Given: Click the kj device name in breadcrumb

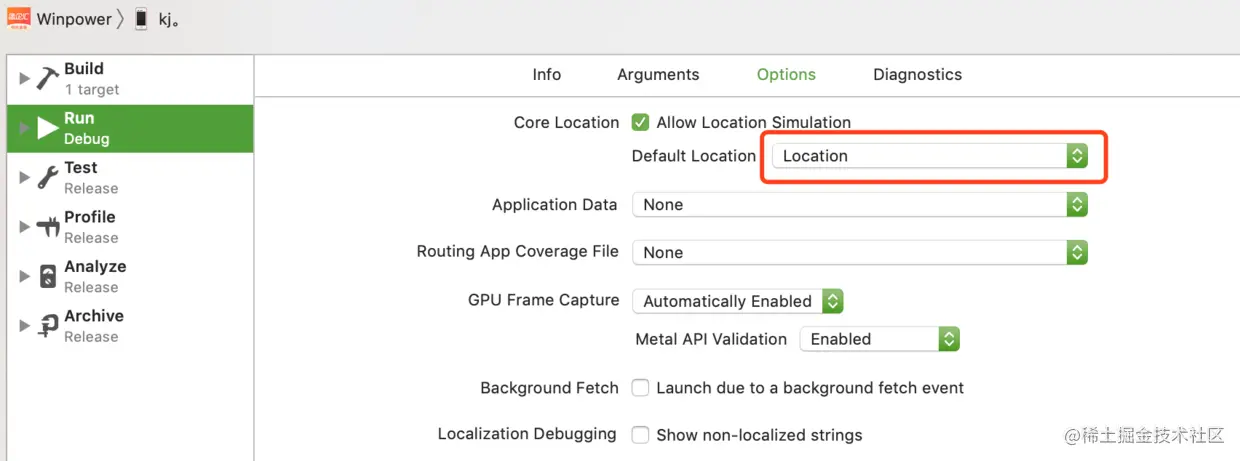Looking at the screenshot, I should pos(168,19).
